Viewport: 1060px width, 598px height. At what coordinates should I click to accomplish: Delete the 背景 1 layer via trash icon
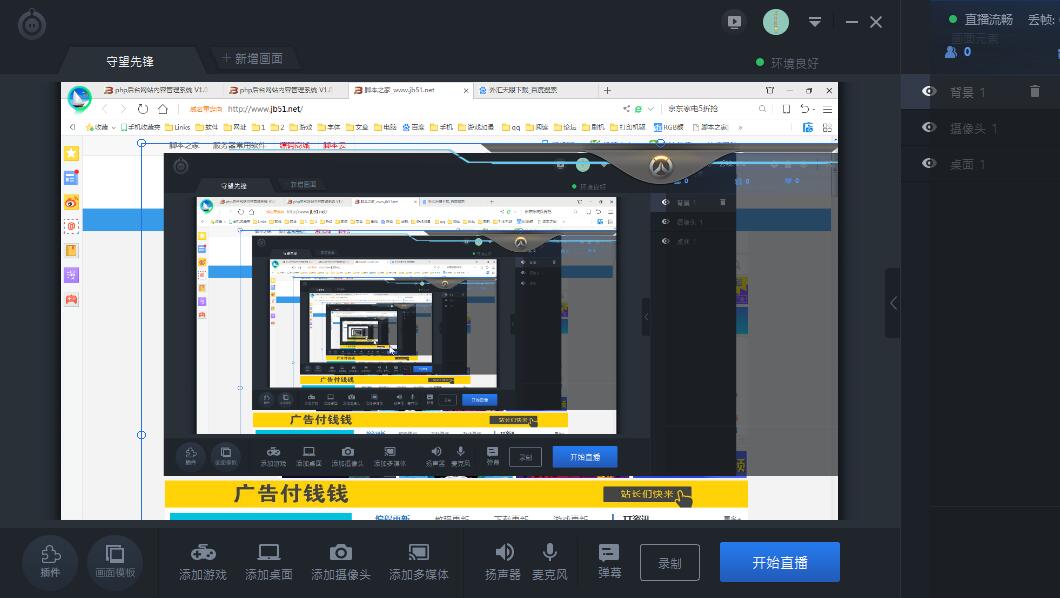[1036, 92]
